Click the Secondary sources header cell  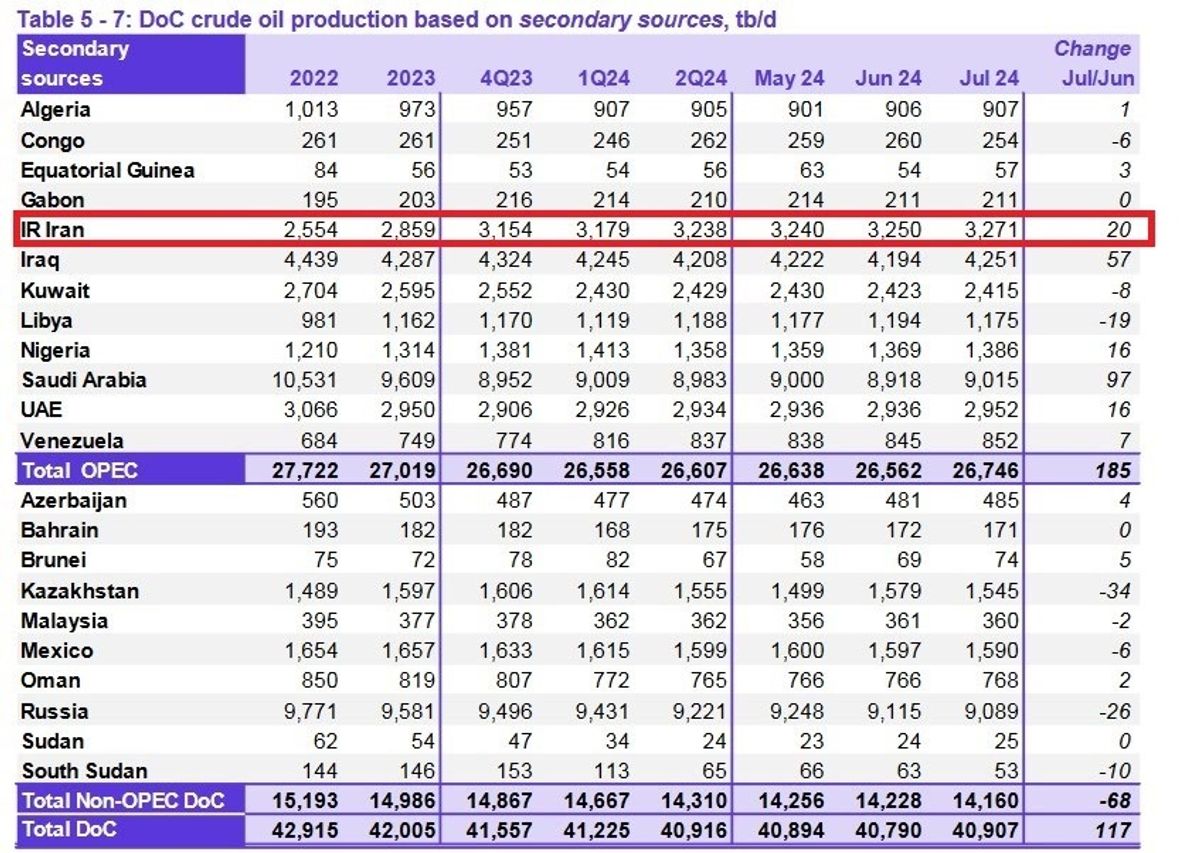coord(75,64)
